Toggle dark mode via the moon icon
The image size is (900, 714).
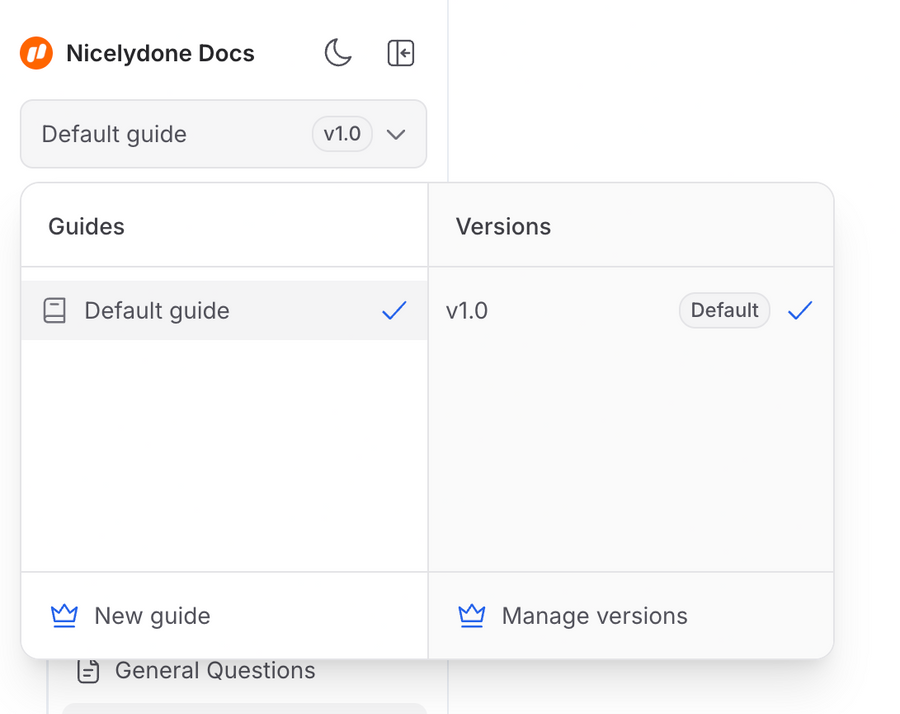point(338,53)
